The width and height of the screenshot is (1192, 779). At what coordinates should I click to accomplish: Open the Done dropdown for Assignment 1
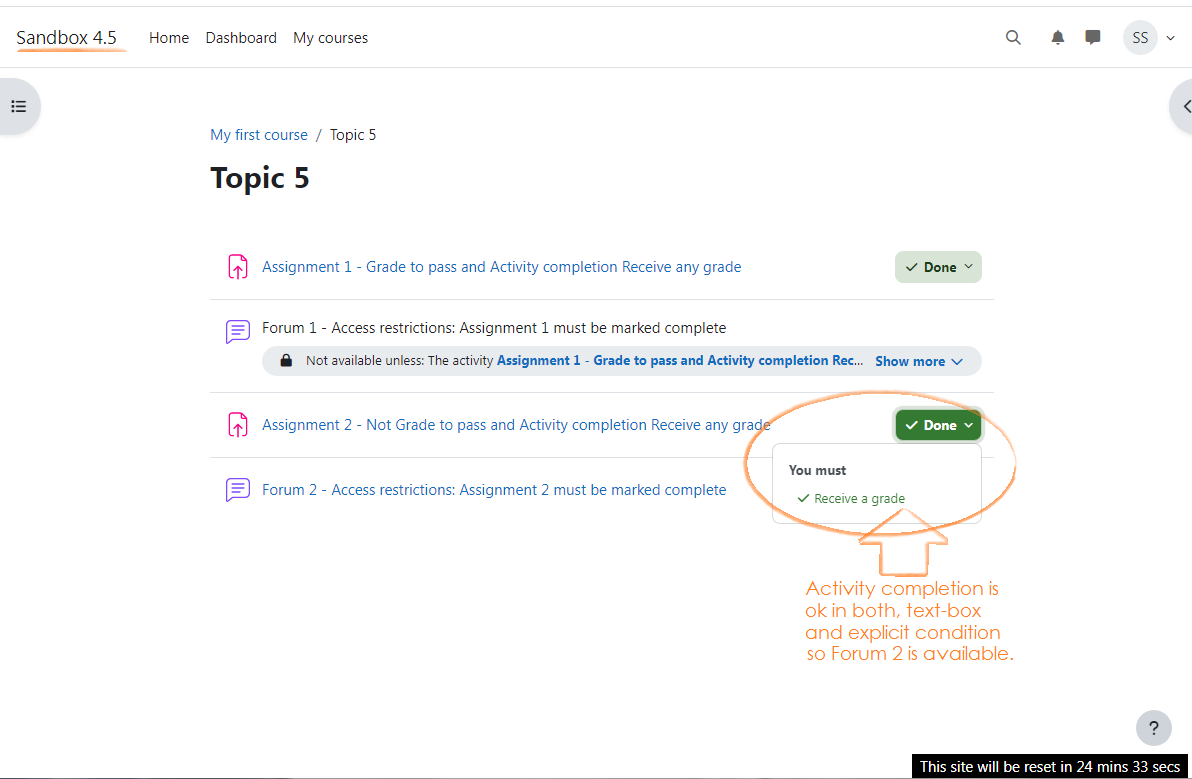tap(938, 267)
